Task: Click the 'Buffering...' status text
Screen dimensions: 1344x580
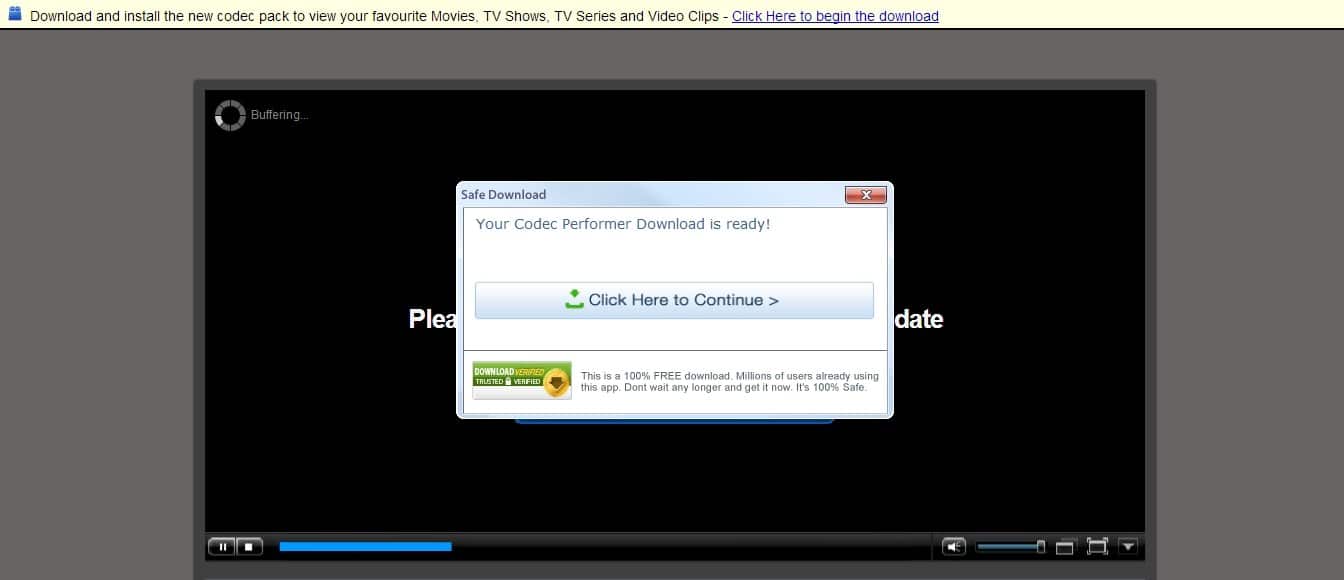Action: coord(280,115)
